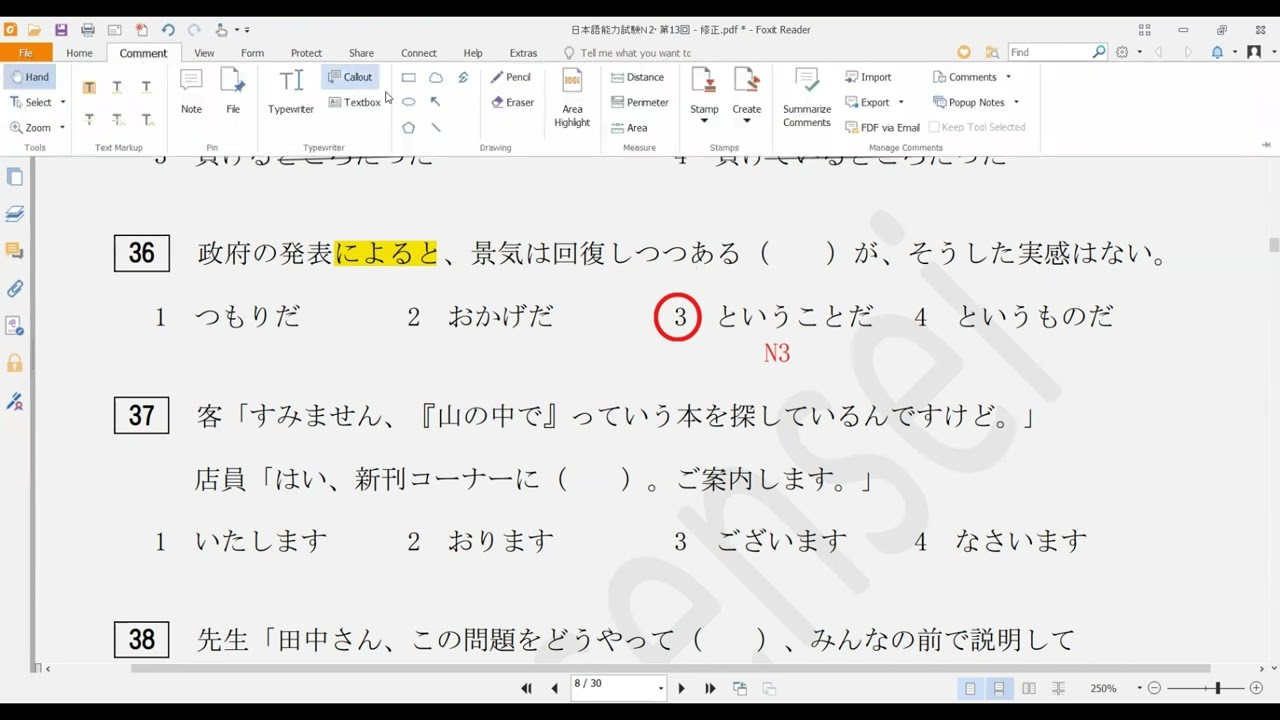The width and height of the screenshot is (1280, 720).
Task: Click in the Find search field
Action: tap(1049, 52)
